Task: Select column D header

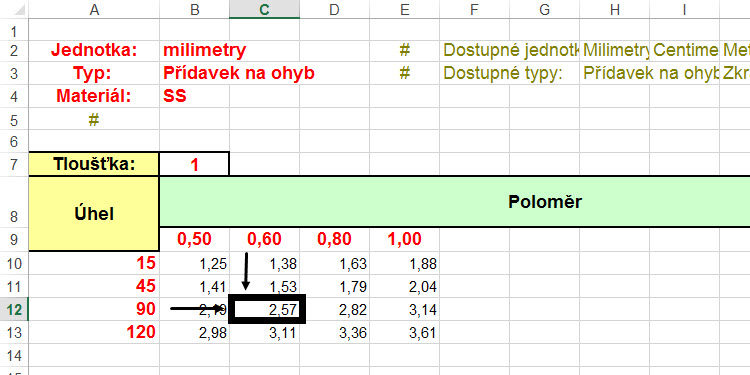Action: click(x=334, y=10)
